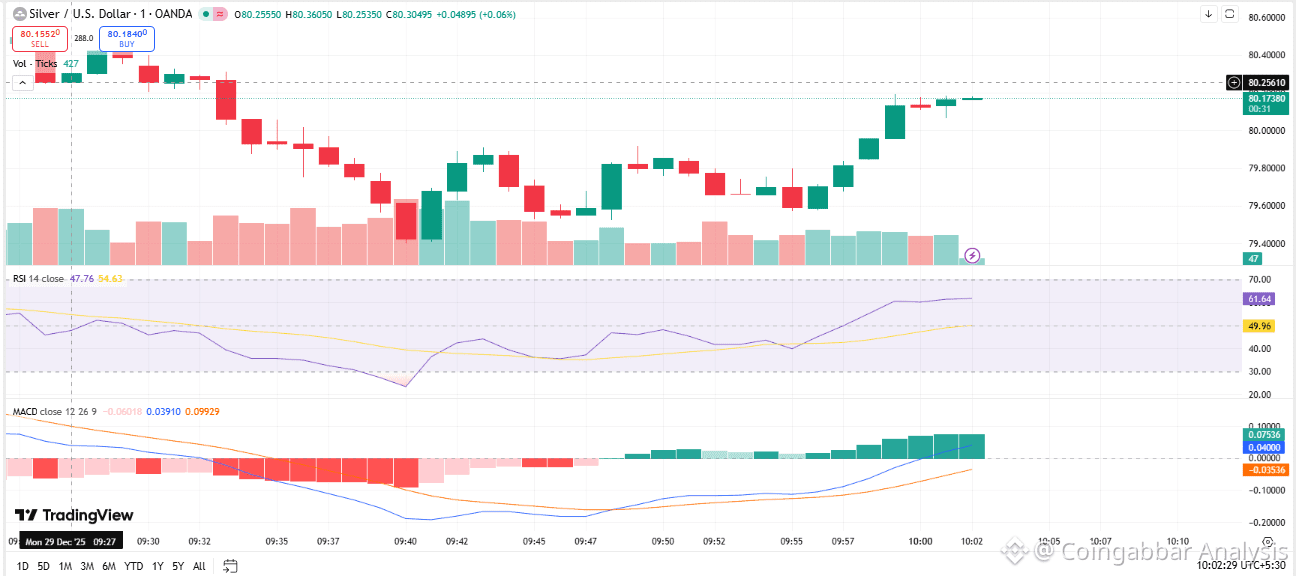Open the download chart icon at top right

coord(1209,14)
